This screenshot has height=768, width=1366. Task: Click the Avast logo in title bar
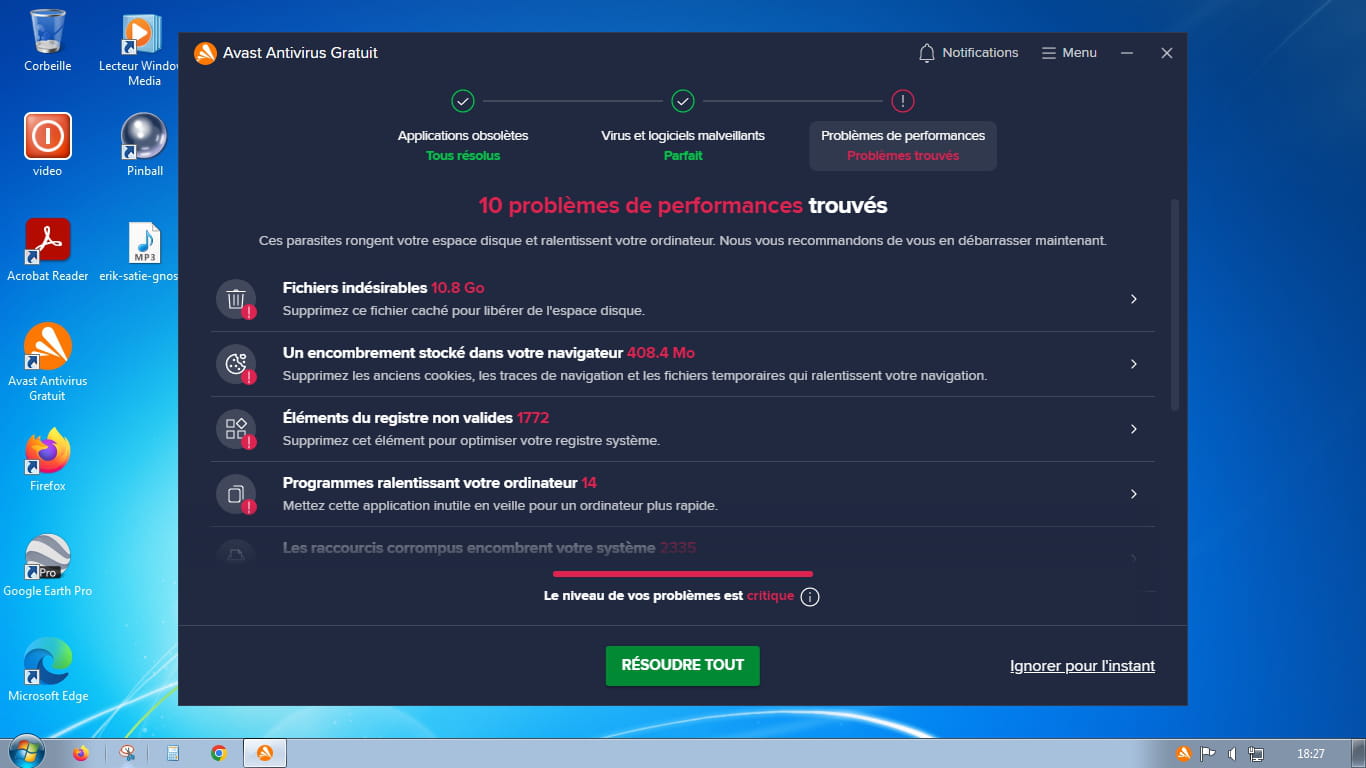205,53
